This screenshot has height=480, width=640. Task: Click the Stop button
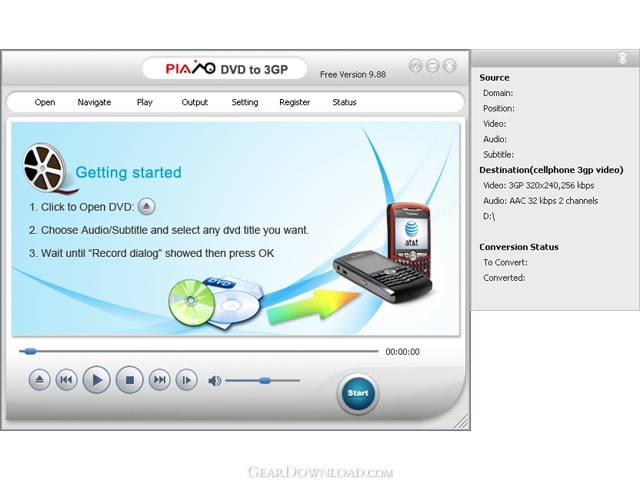[129, 380]
